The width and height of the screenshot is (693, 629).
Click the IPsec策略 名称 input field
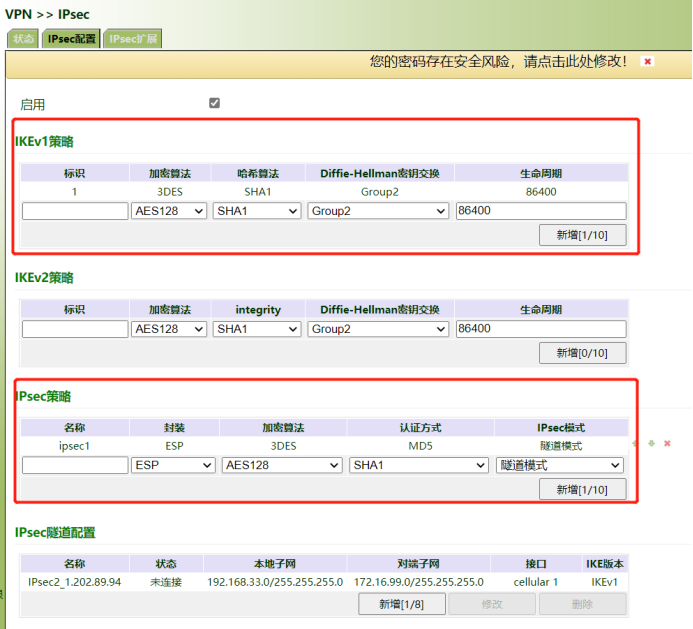tap(75, 465)
